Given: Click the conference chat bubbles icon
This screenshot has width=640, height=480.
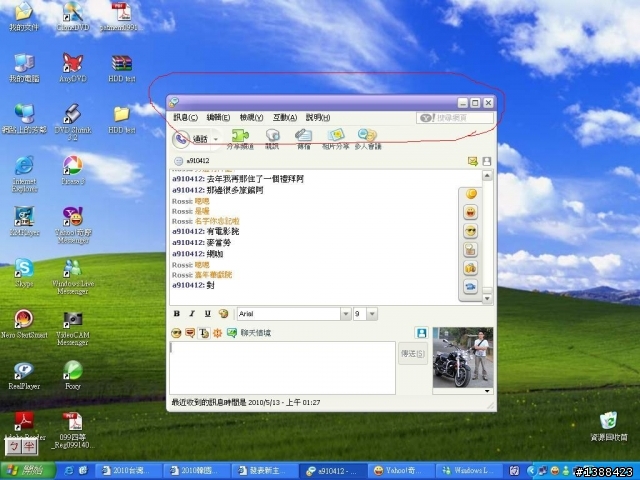Looking at the screenshot, I should pyautogui.click(x=367, y=135).
